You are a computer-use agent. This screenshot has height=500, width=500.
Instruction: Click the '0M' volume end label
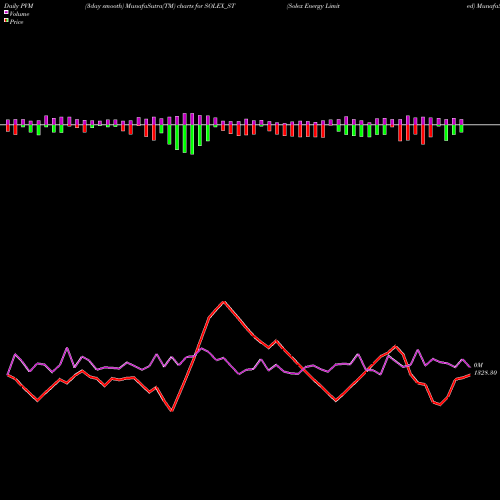(x=478, y=365)
